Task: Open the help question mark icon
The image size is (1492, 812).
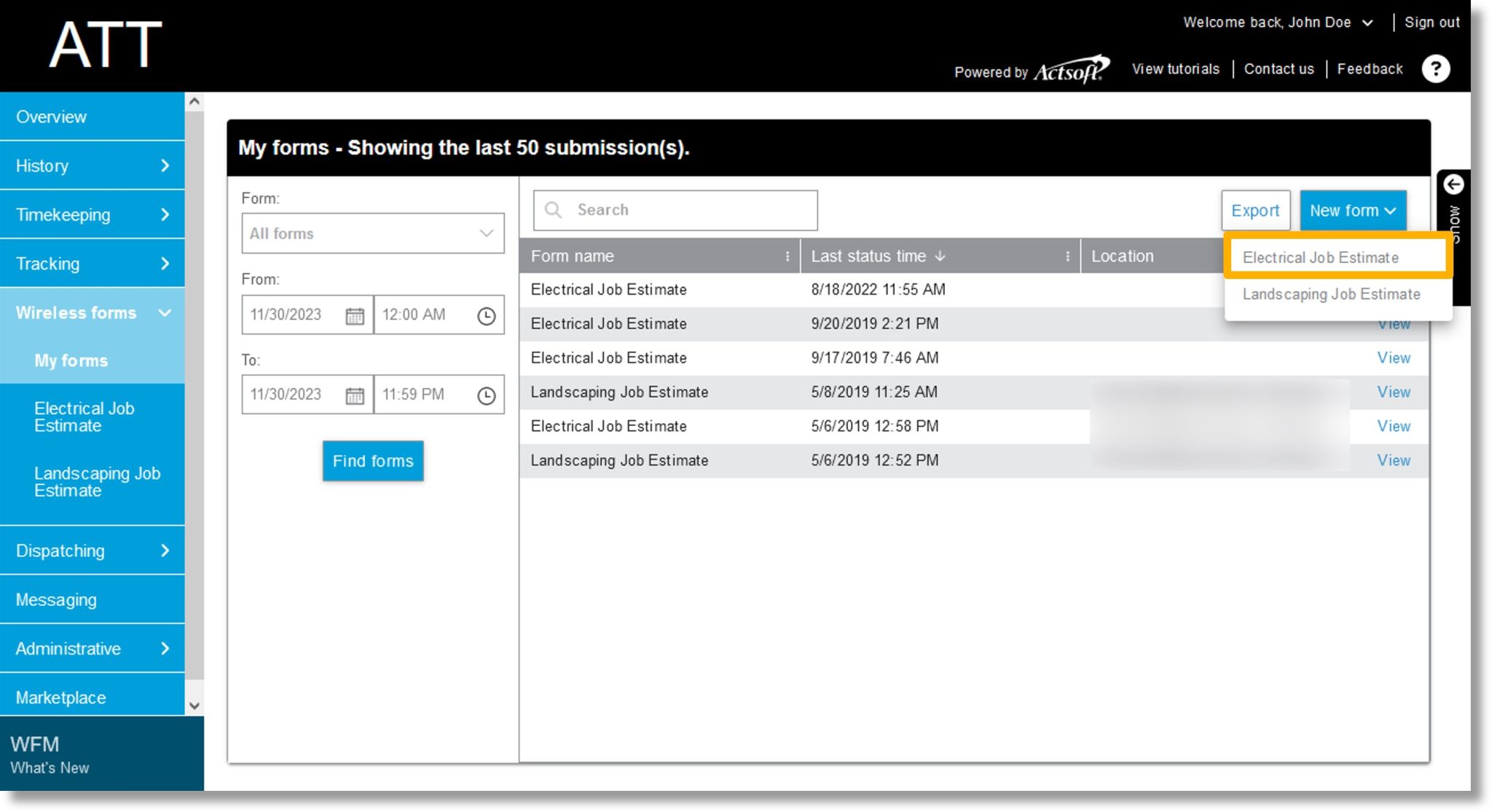Action: pos(1436,68)
